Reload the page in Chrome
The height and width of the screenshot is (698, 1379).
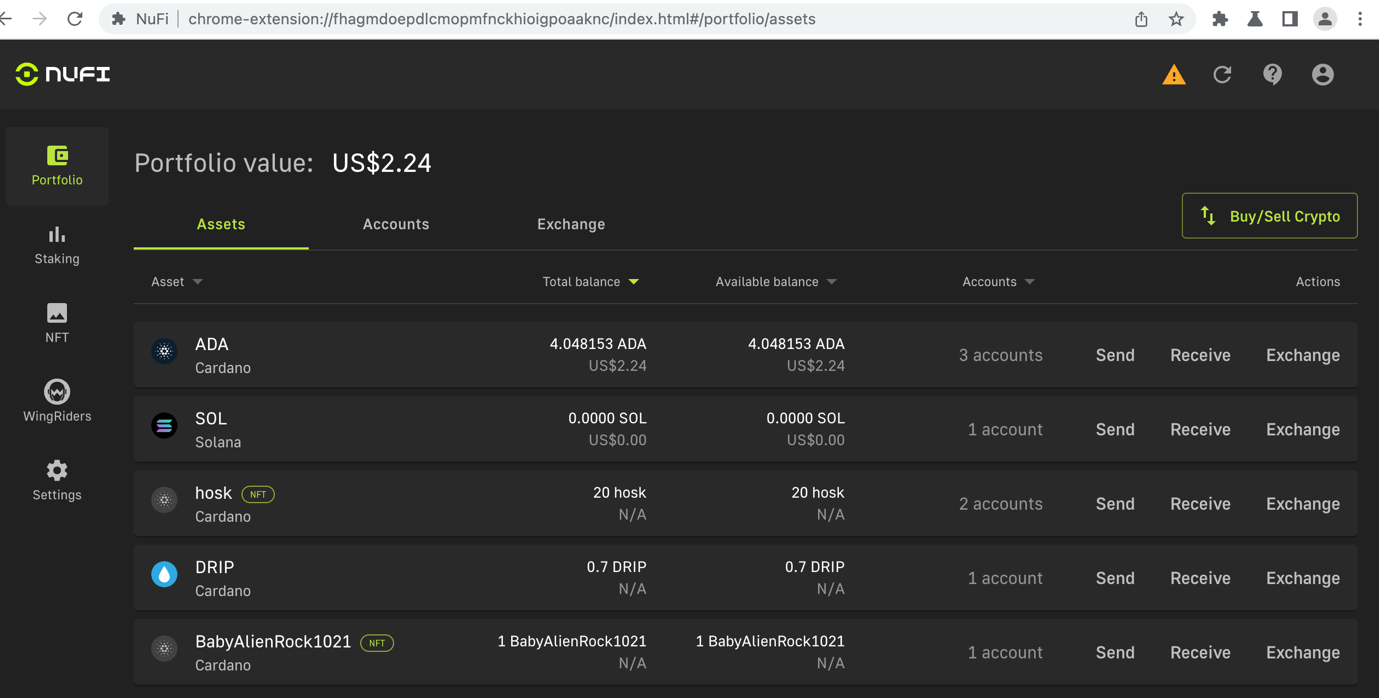[x=75, y=19]
